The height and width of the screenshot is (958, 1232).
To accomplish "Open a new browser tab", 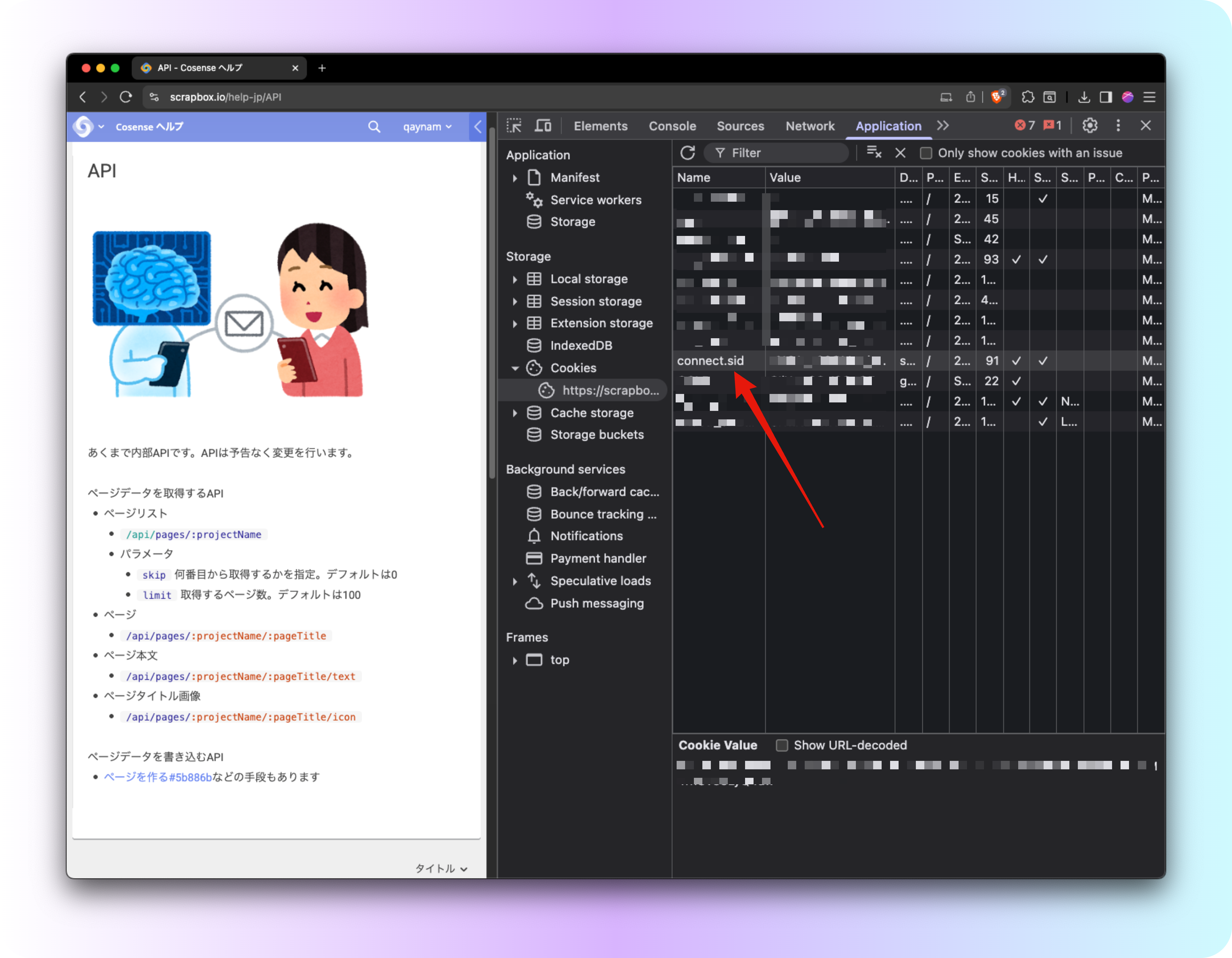I will pyautogui.click(x=322, y=68).
